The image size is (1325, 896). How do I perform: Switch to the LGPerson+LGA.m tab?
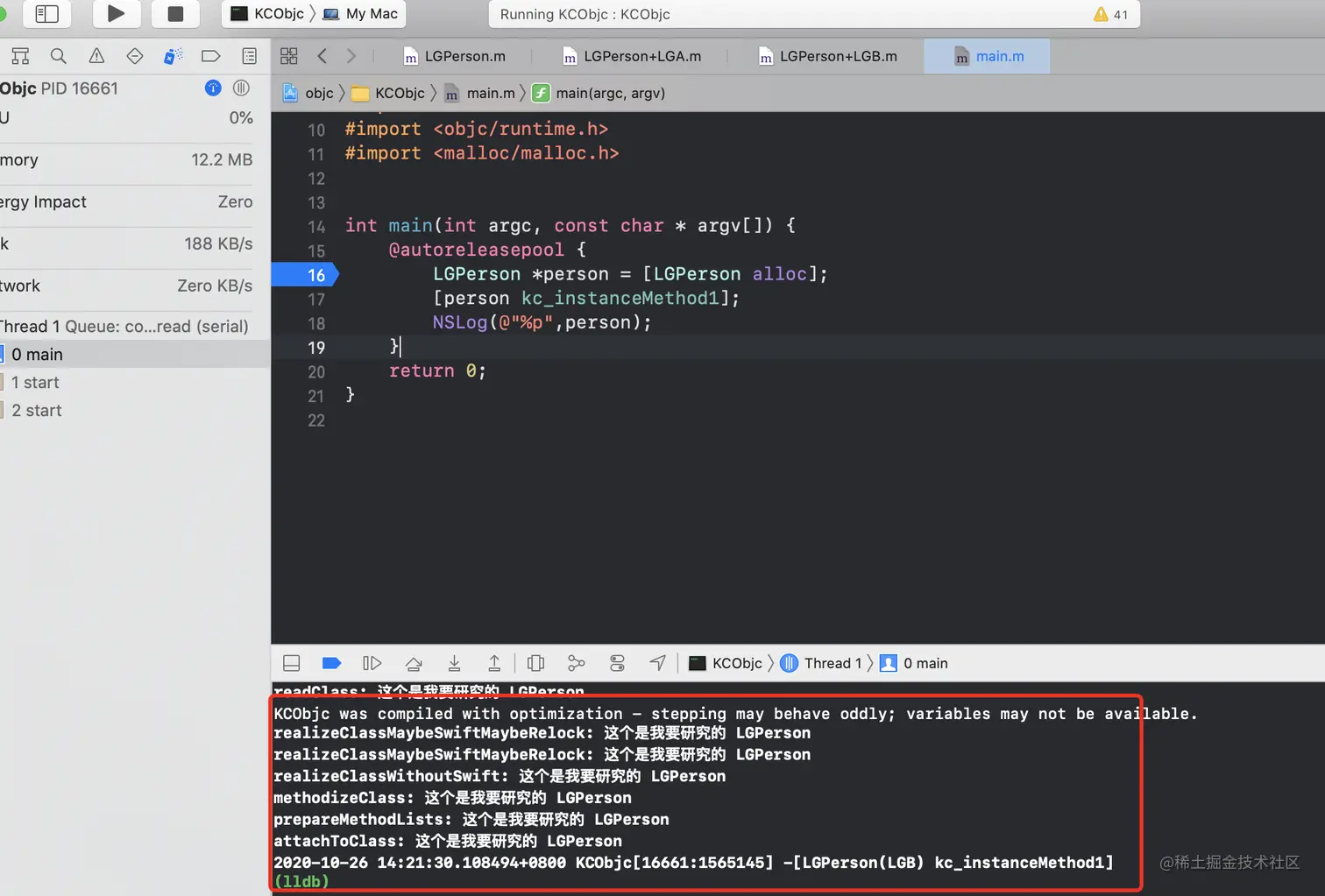(632, 56)
